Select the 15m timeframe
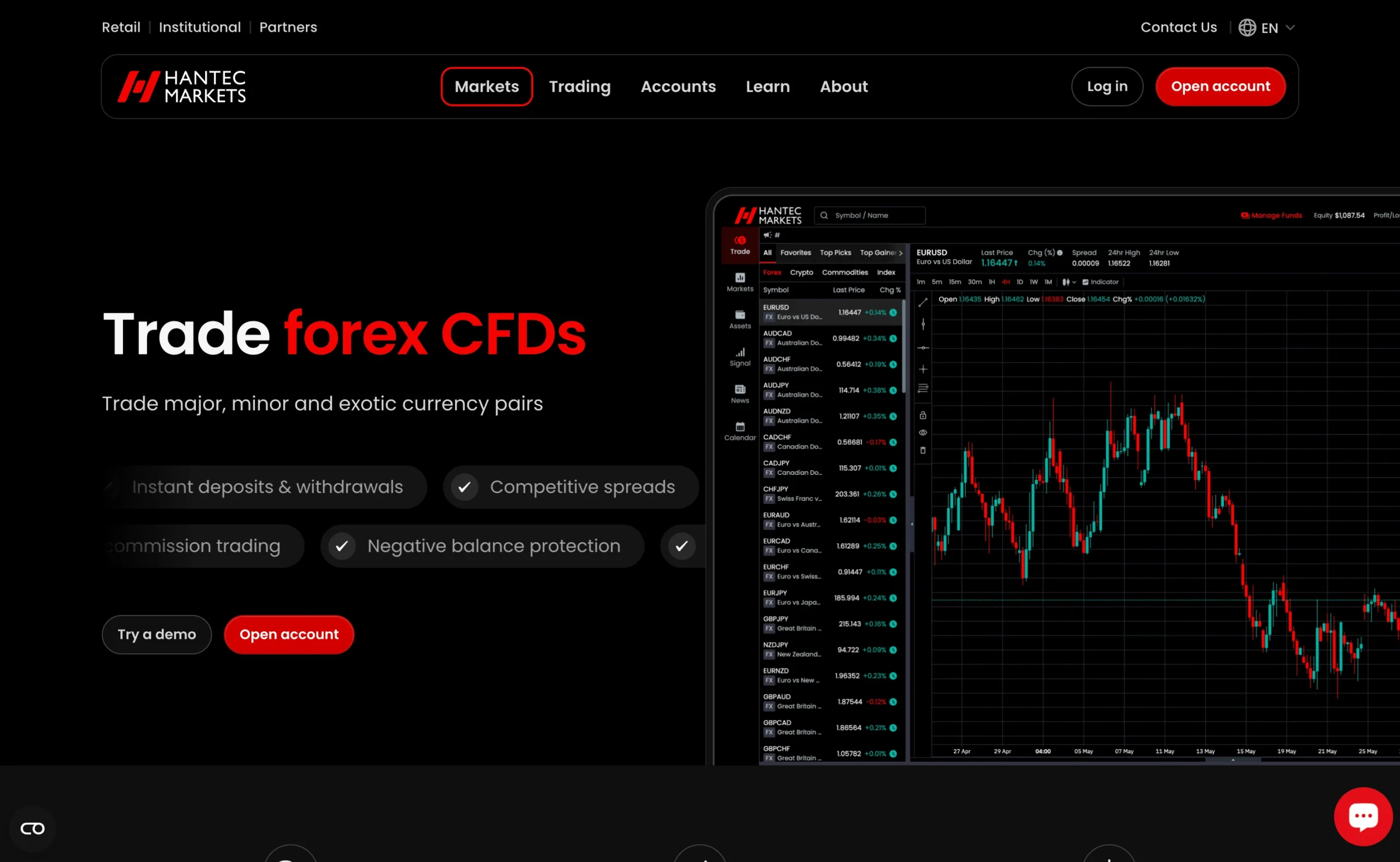Screen dimensions: 1400x862 (x=955, y=282)
